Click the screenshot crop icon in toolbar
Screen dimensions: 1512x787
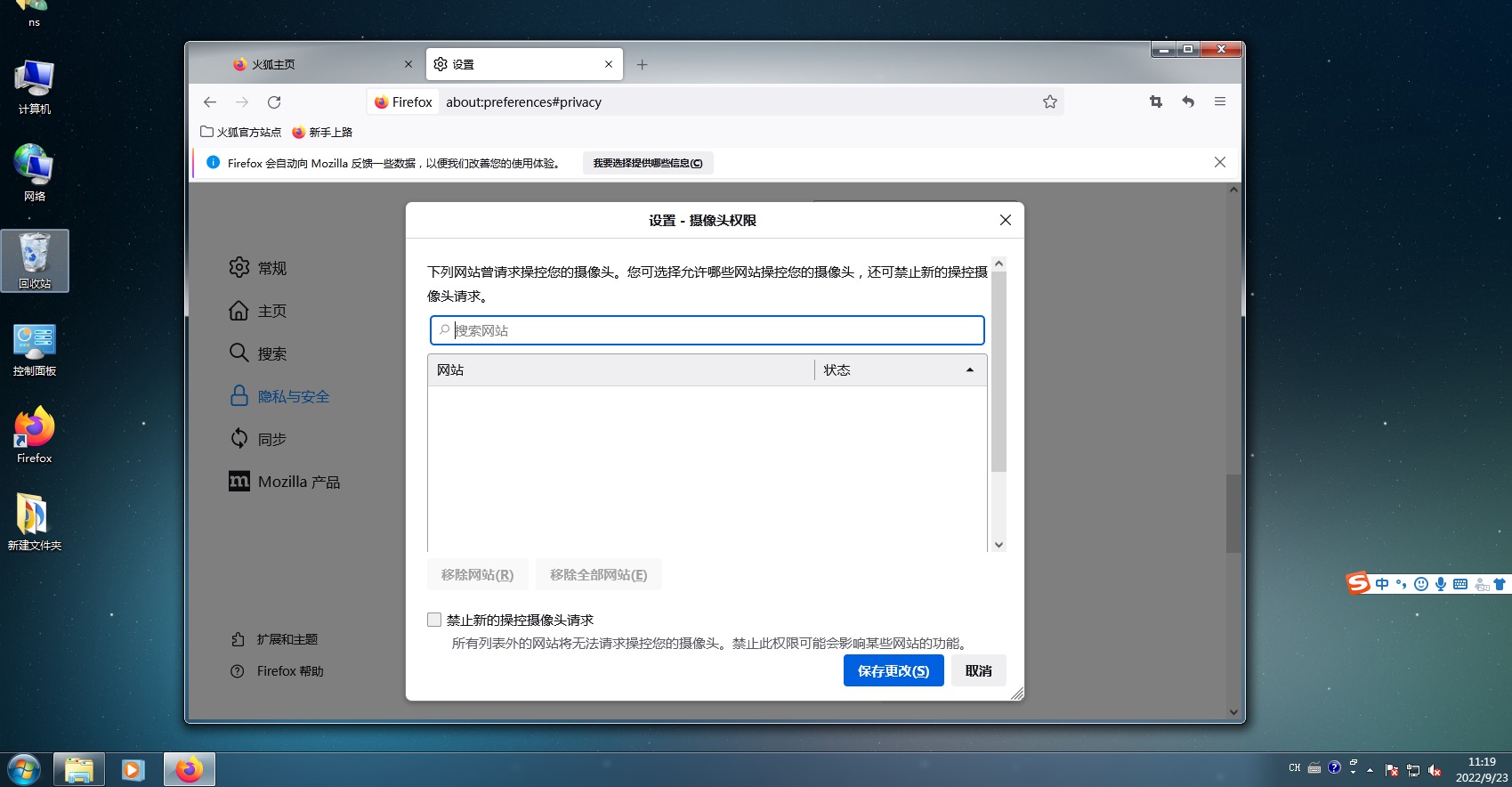(1156, 102)
